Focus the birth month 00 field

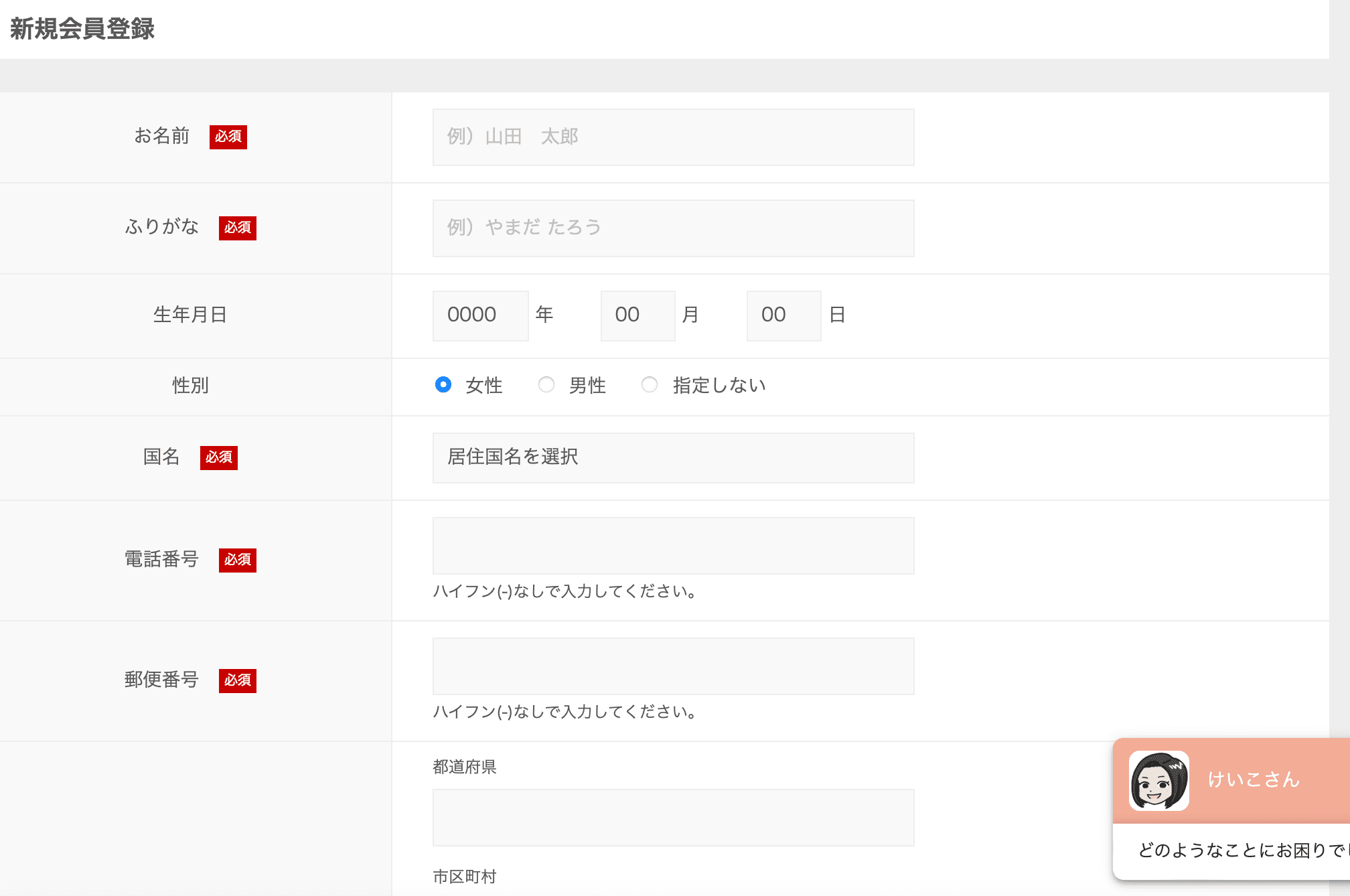click(x=637, y=315)
